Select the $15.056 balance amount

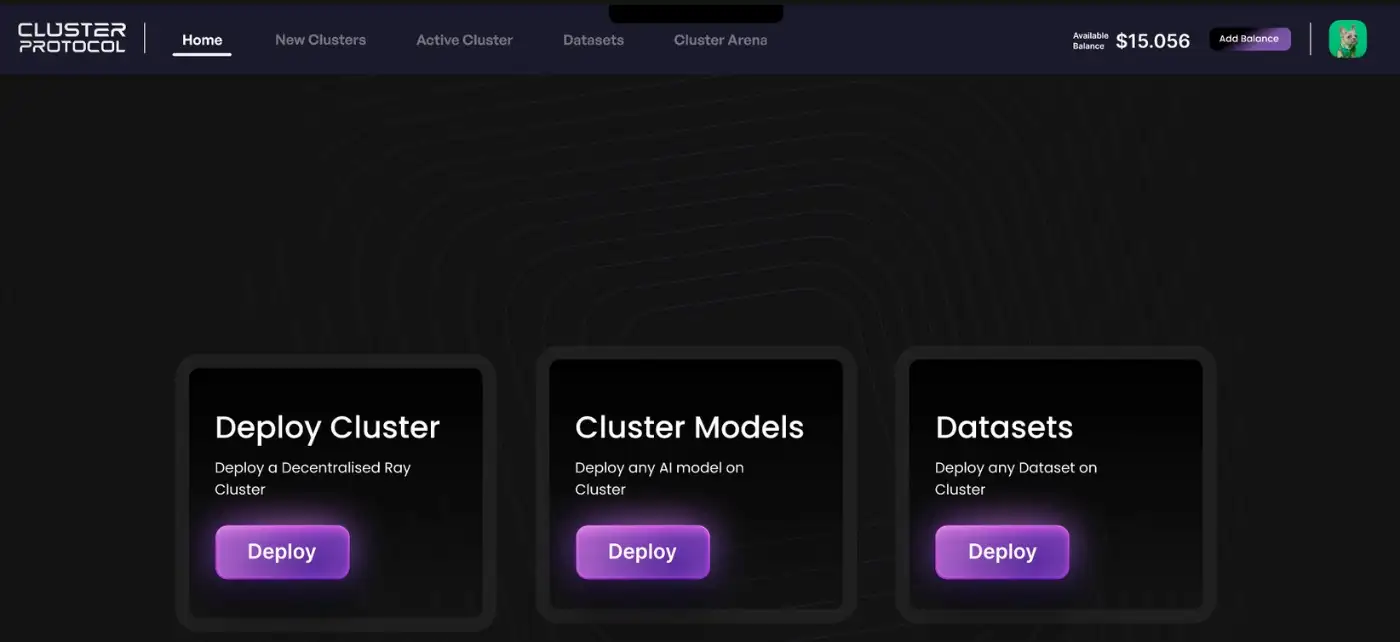(x=1153, y=41)
